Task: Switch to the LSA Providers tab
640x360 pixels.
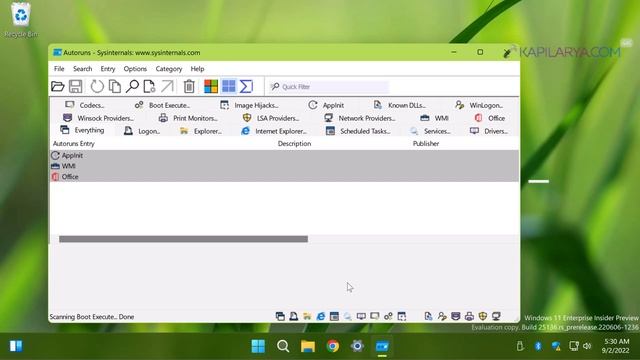Action: pyautogui.click(x=271, y=118)
